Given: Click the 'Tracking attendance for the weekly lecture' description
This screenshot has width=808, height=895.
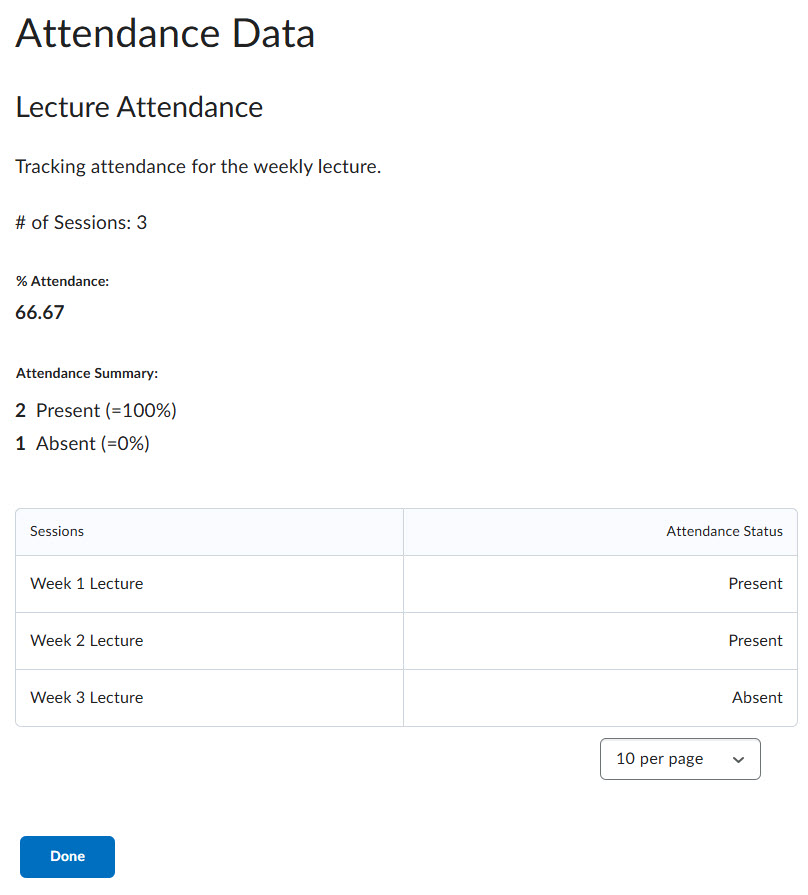Looking at the screenshot, I should tap(198, 166).
